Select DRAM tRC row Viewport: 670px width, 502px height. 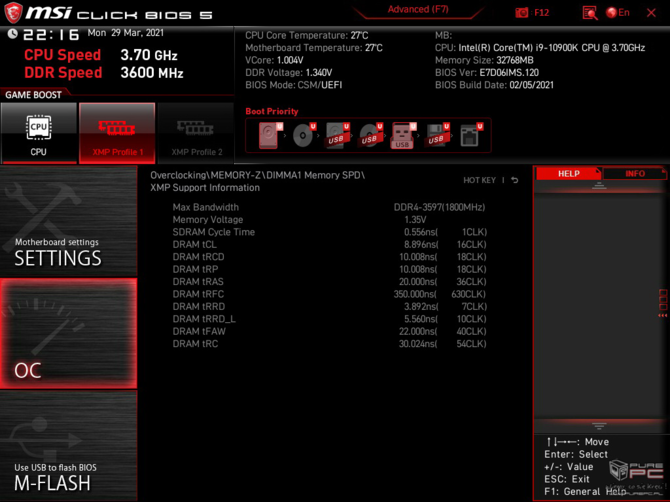(x=329, y=343)
